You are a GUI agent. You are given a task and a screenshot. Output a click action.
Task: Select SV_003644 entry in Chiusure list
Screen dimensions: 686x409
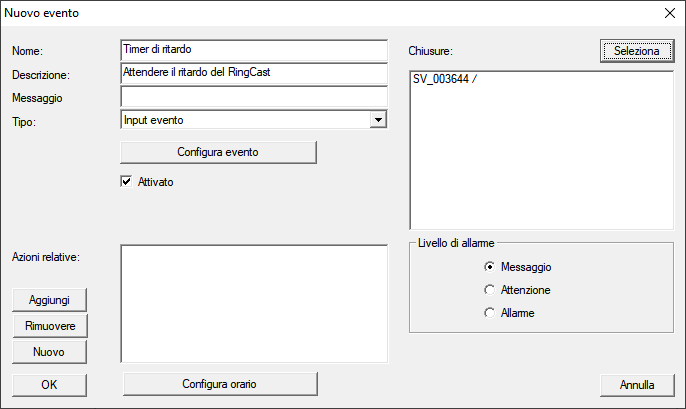[x=445, y=80]
